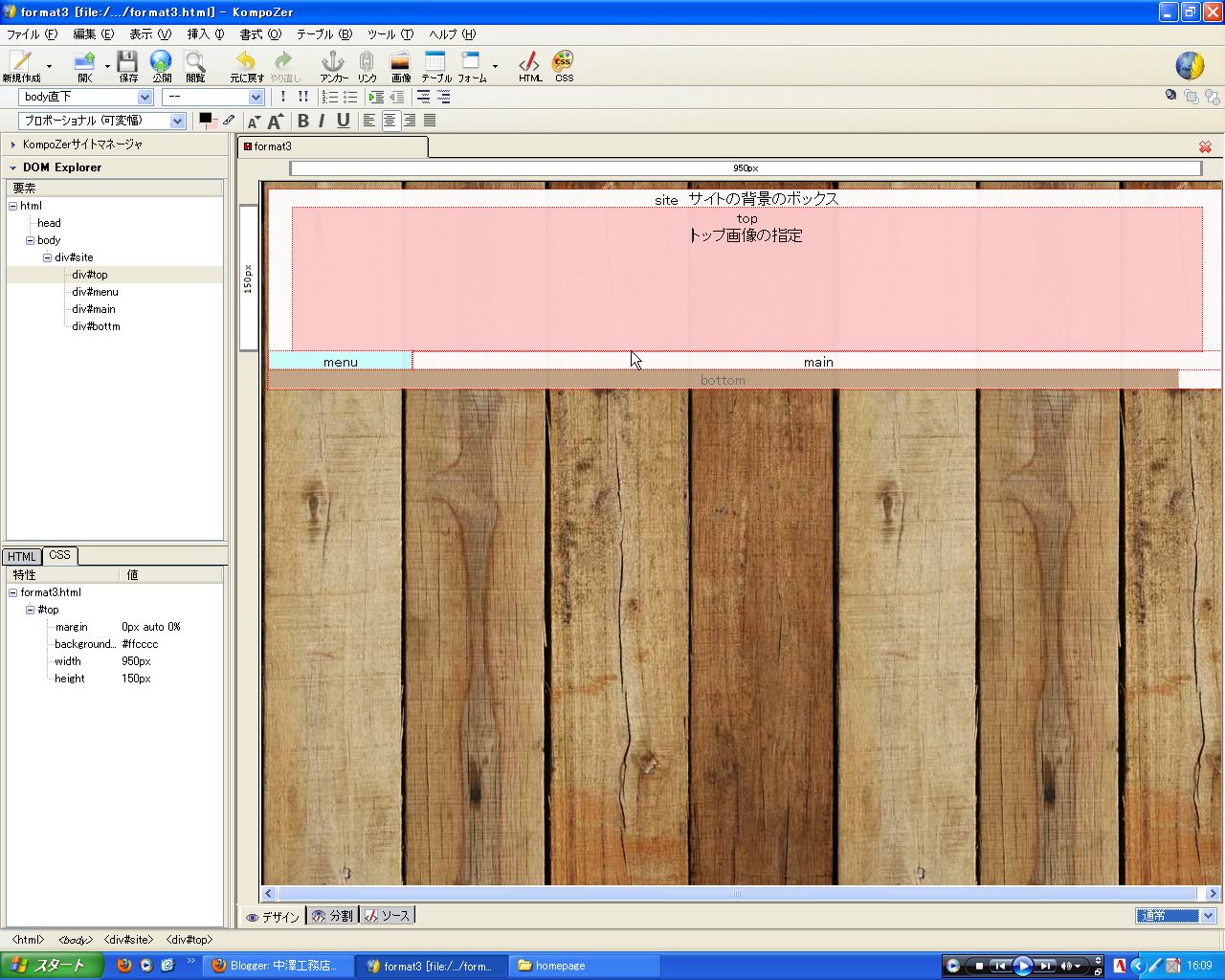Open the homepage folder taskbar button
Screen dimensions: 1225x980
click(x=585, y=966)
